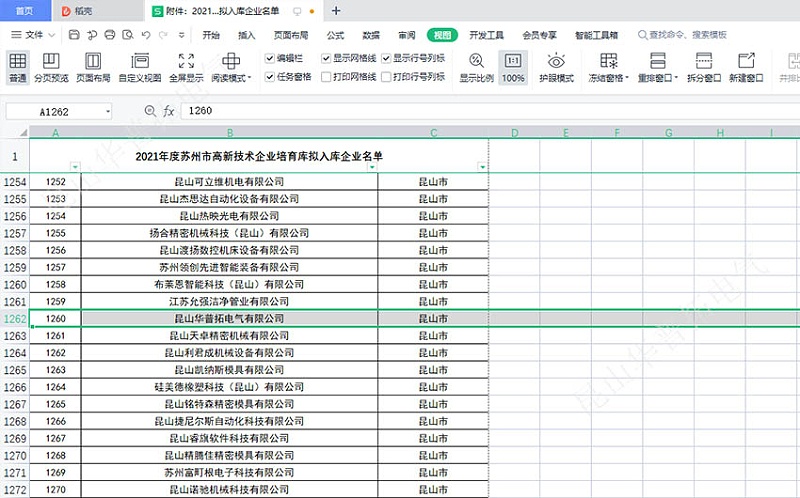This screenshot has width=800, height=498.
Task: Click the 阅读模式 reading mode icon
Action: click(231, 61)
